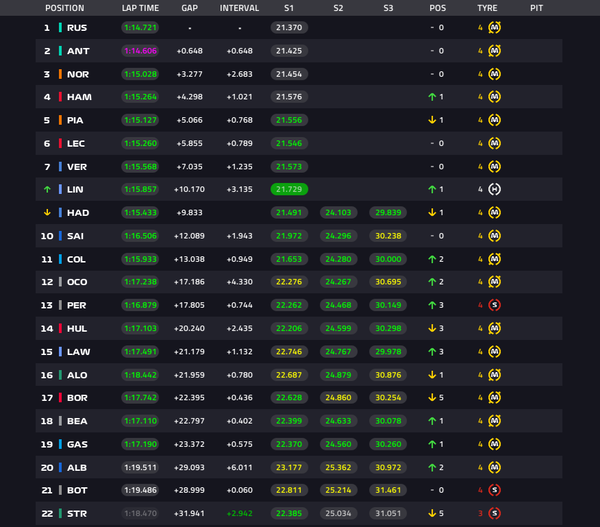Screen dimensions: 600x527
Task: Select driver VER's name
Action: point(77,167)
